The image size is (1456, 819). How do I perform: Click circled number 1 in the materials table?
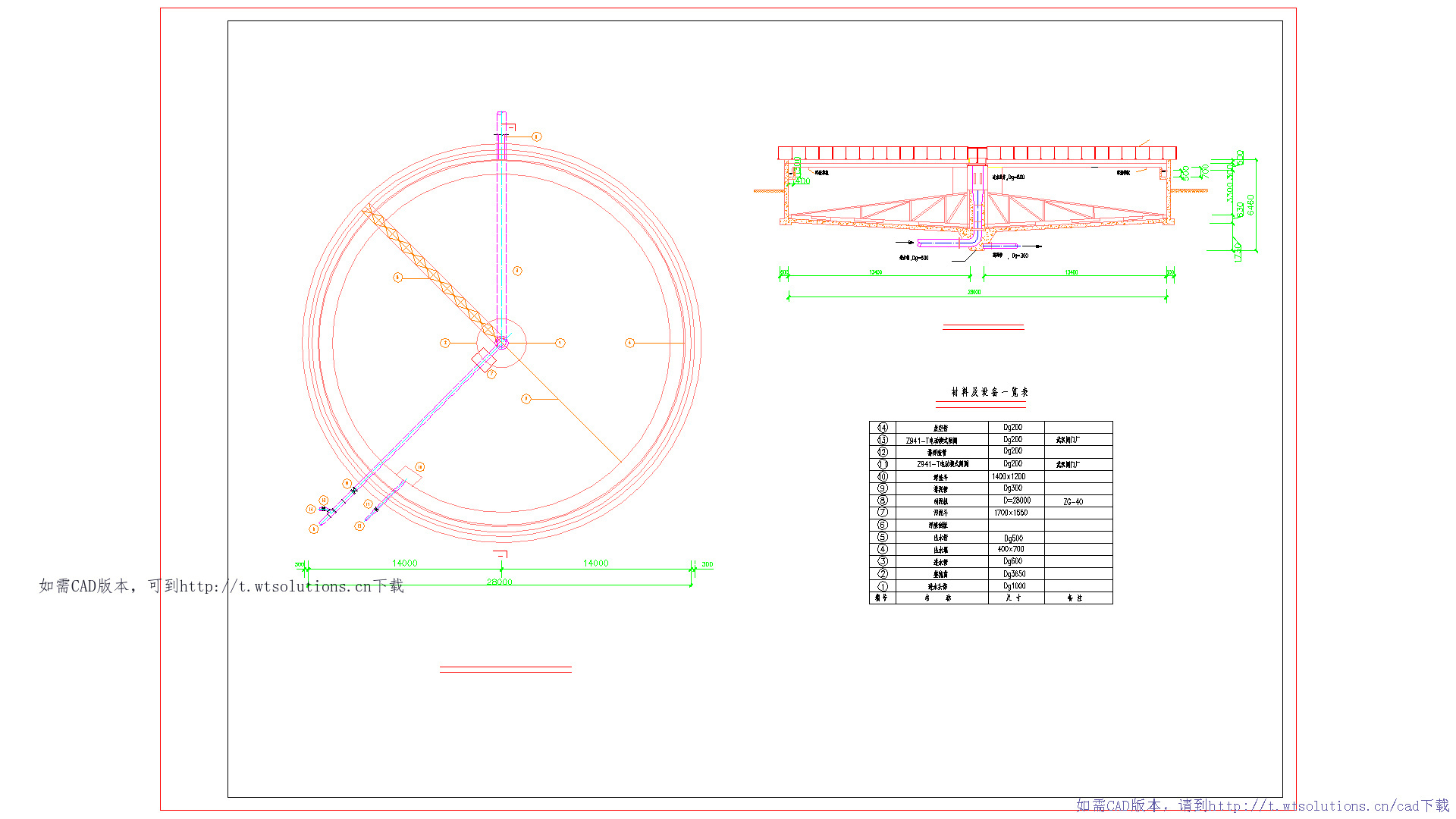click(x=882, y=586)
